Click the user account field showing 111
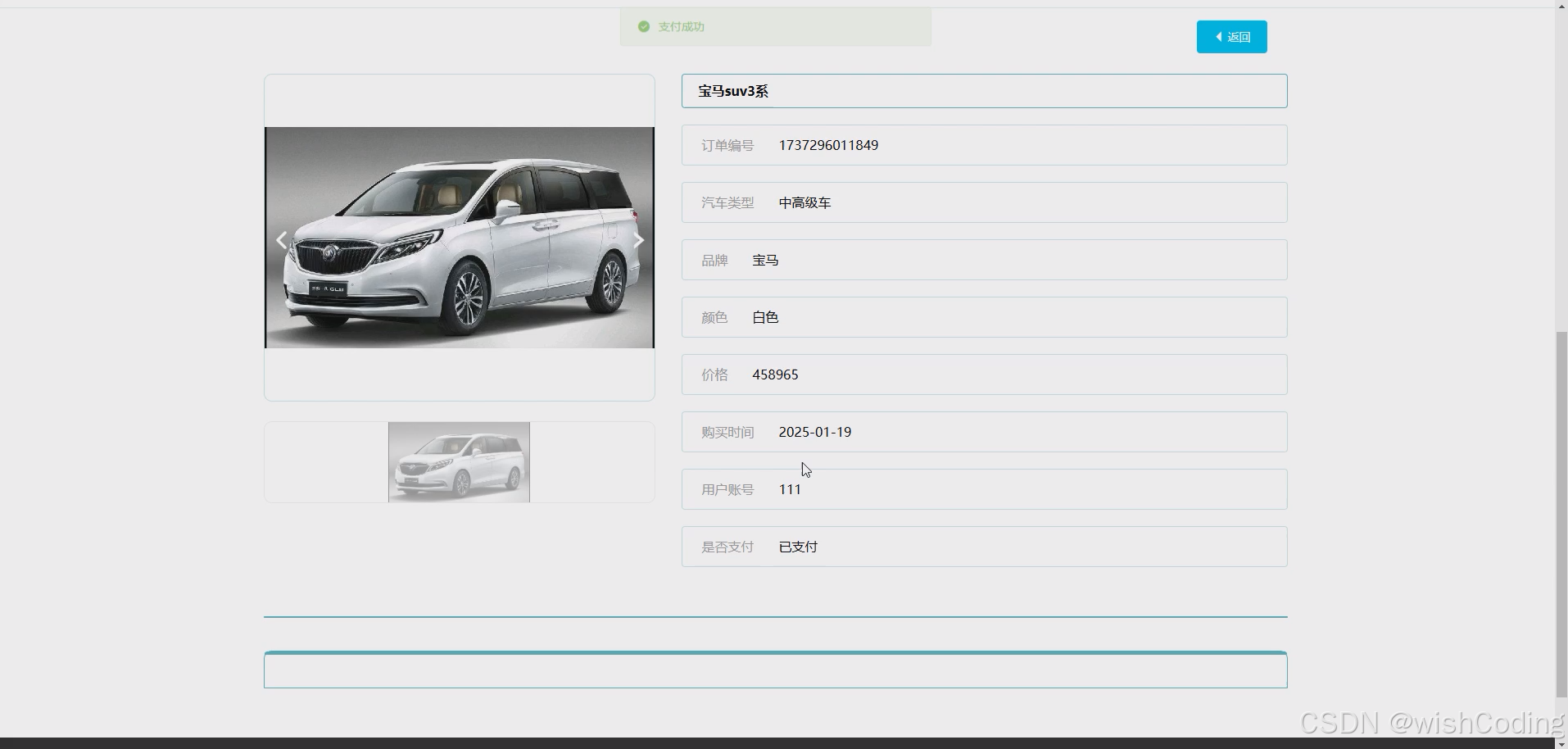1568x749 pixels. (x=983, y=489)
